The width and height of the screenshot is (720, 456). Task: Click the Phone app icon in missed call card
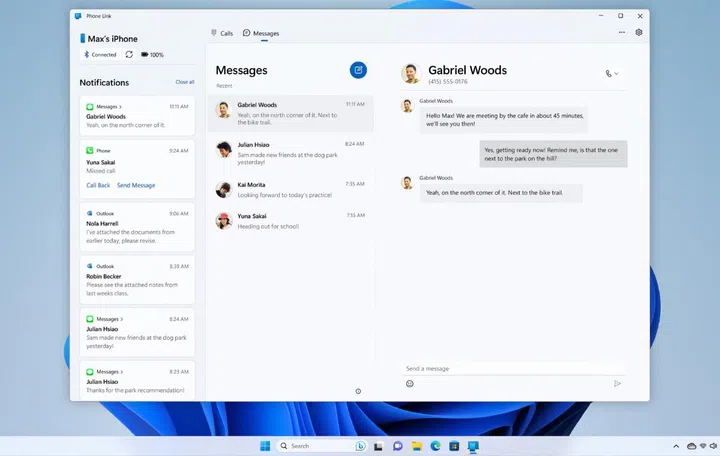pos(90,151)
